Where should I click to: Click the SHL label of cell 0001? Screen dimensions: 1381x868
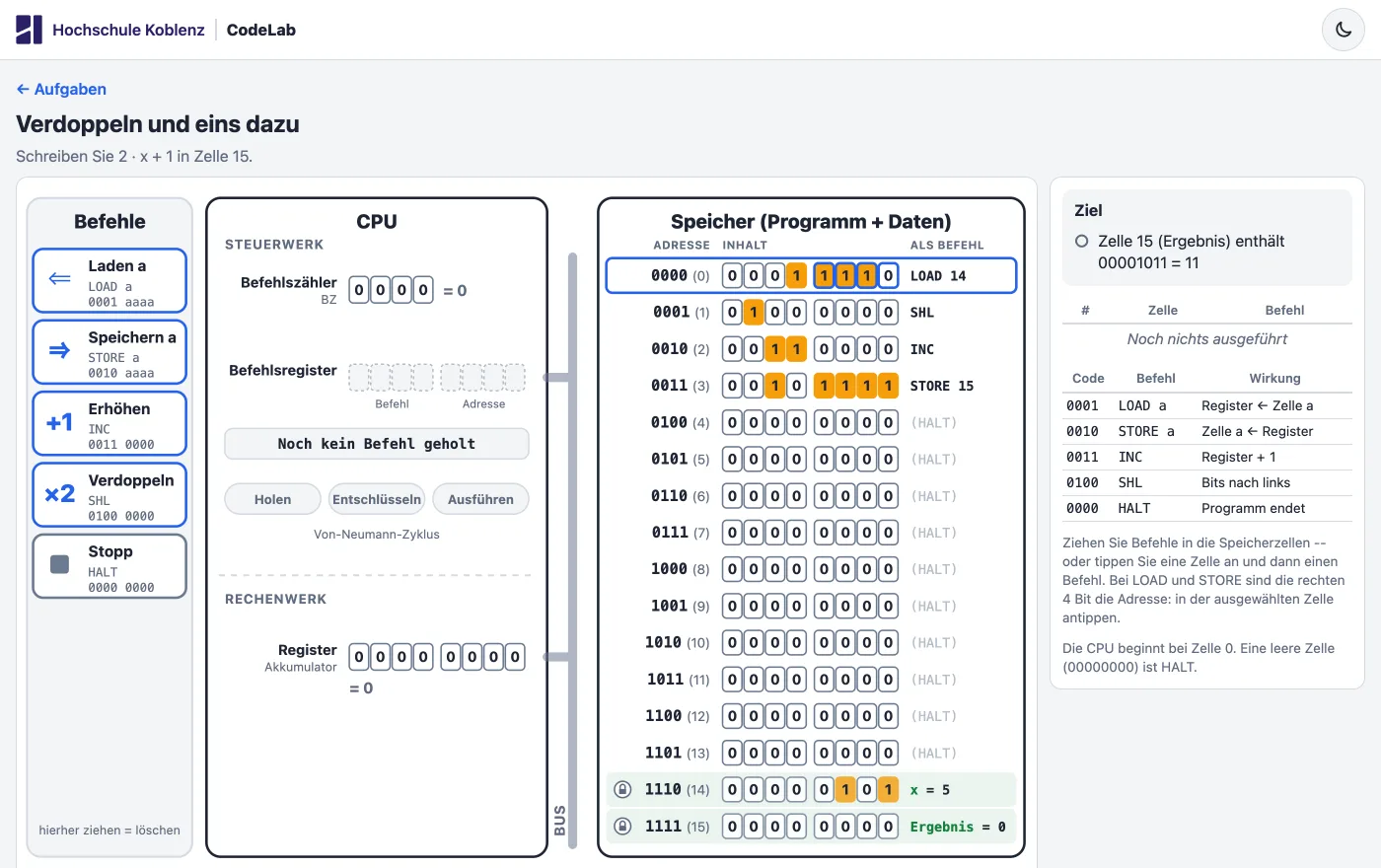click(x=922, y=313)
